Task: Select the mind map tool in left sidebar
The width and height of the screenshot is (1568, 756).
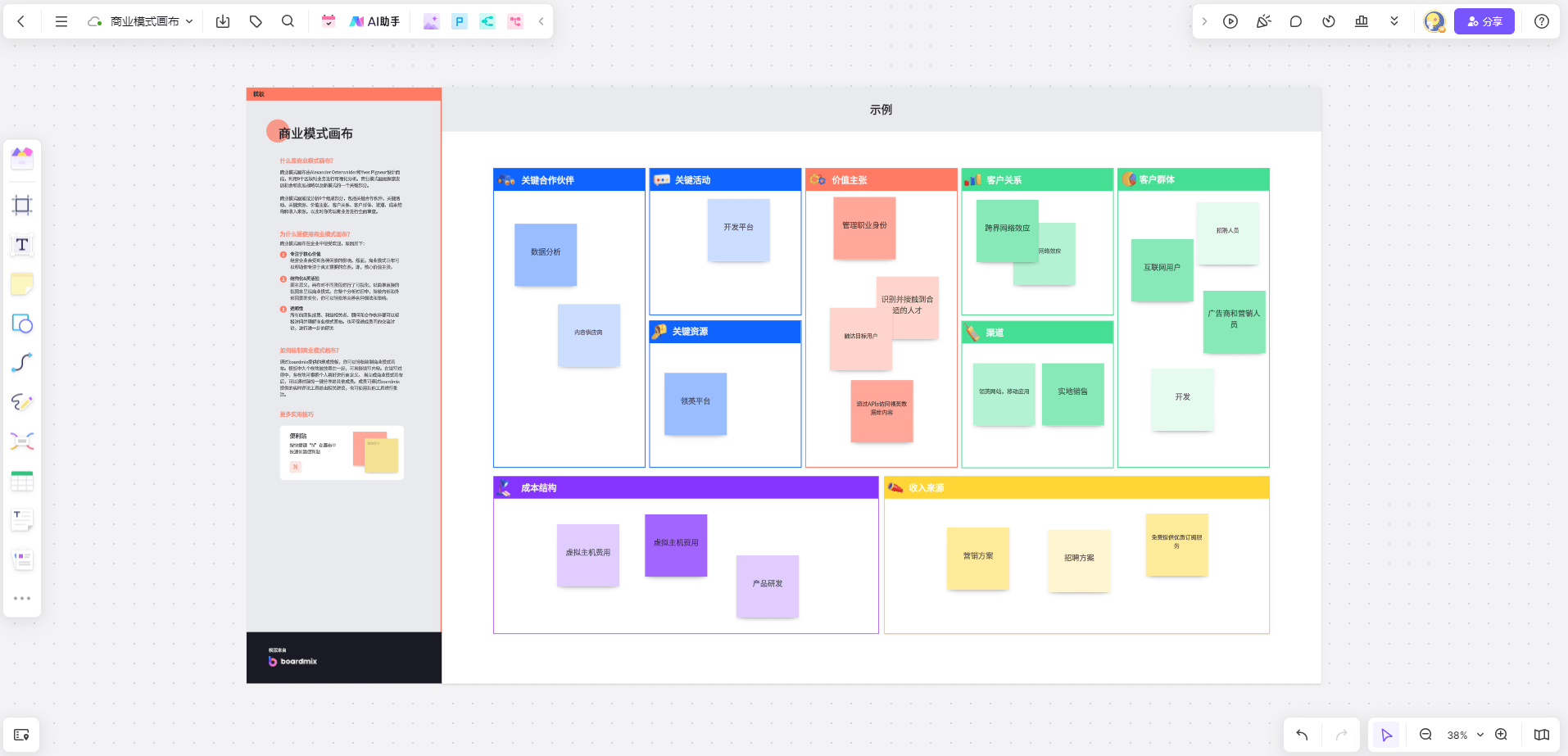Action: [22, 441]
